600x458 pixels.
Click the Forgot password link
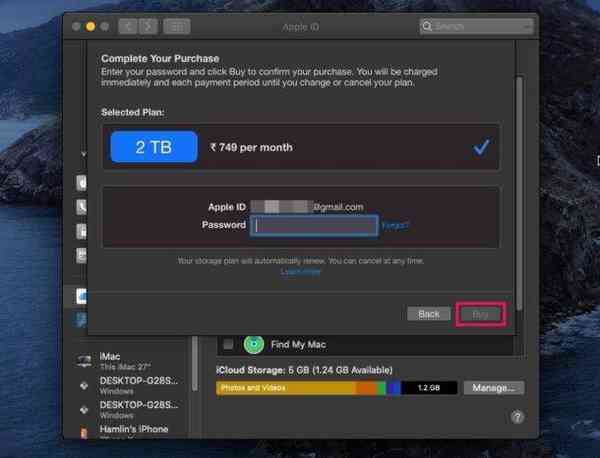tap(395, 225)
